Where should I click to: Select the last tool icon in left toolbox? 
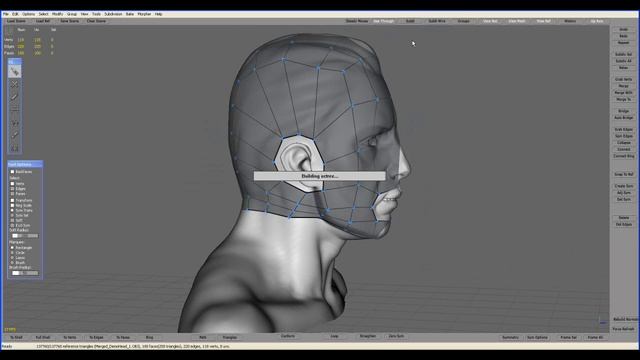(15, 148)
